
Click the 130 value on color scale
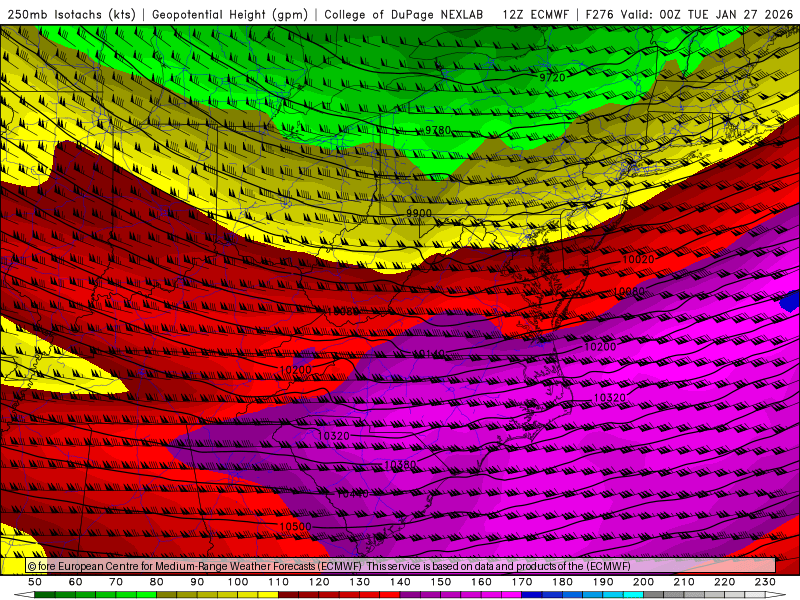click(360, 582)
